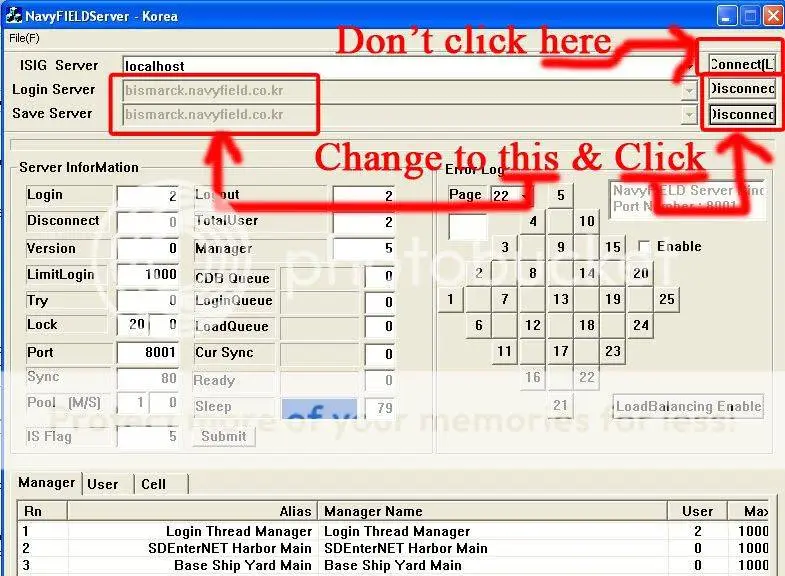Click the TotalUser value field

[363, 222]
